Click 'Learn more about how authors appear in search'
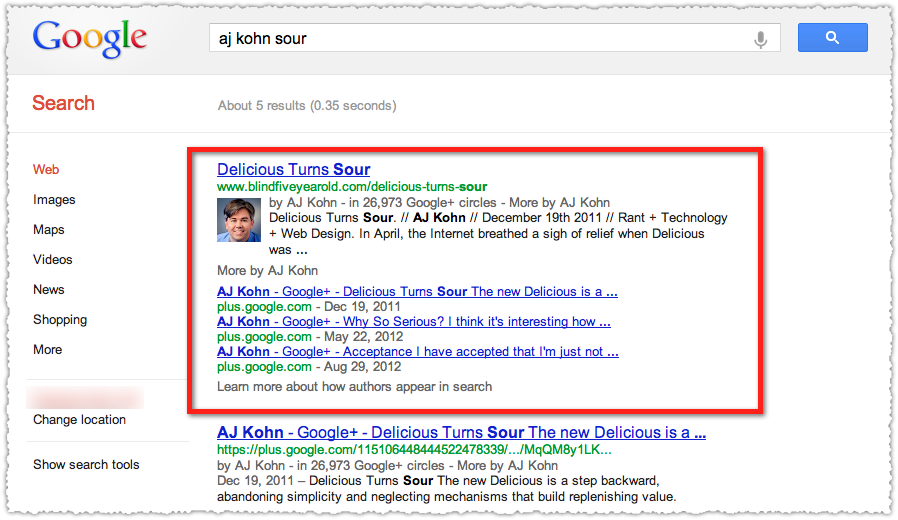The height and width of the screenshot is (520, 898). [x=355, y=387]
